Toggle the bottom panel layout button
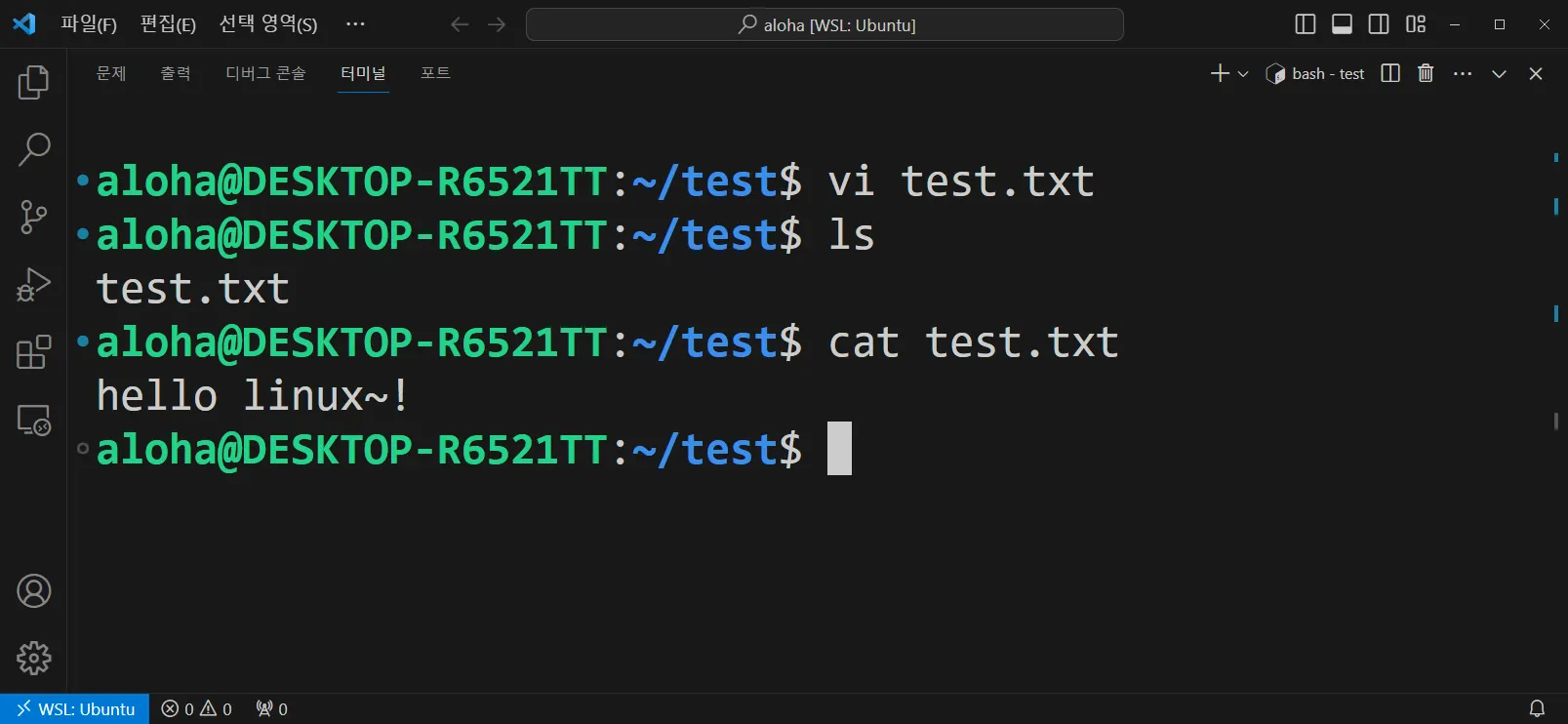The height and width of the screenshot is (724, 1568). [1342, 24]
